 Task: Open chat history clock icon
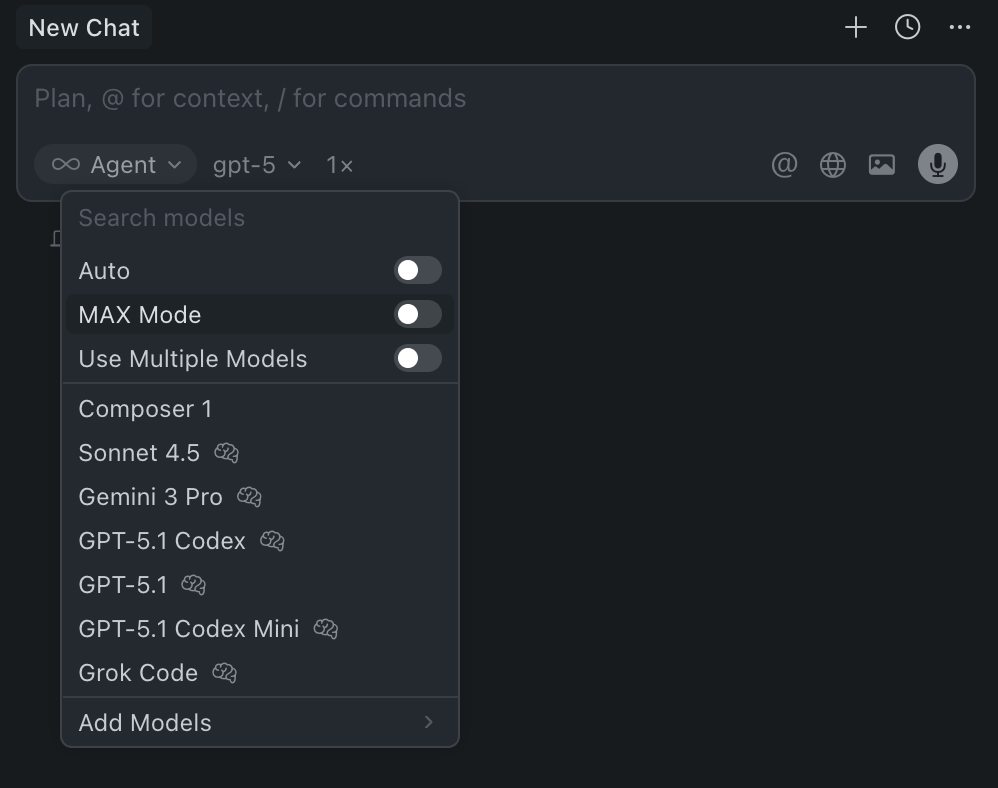point(907,28)
